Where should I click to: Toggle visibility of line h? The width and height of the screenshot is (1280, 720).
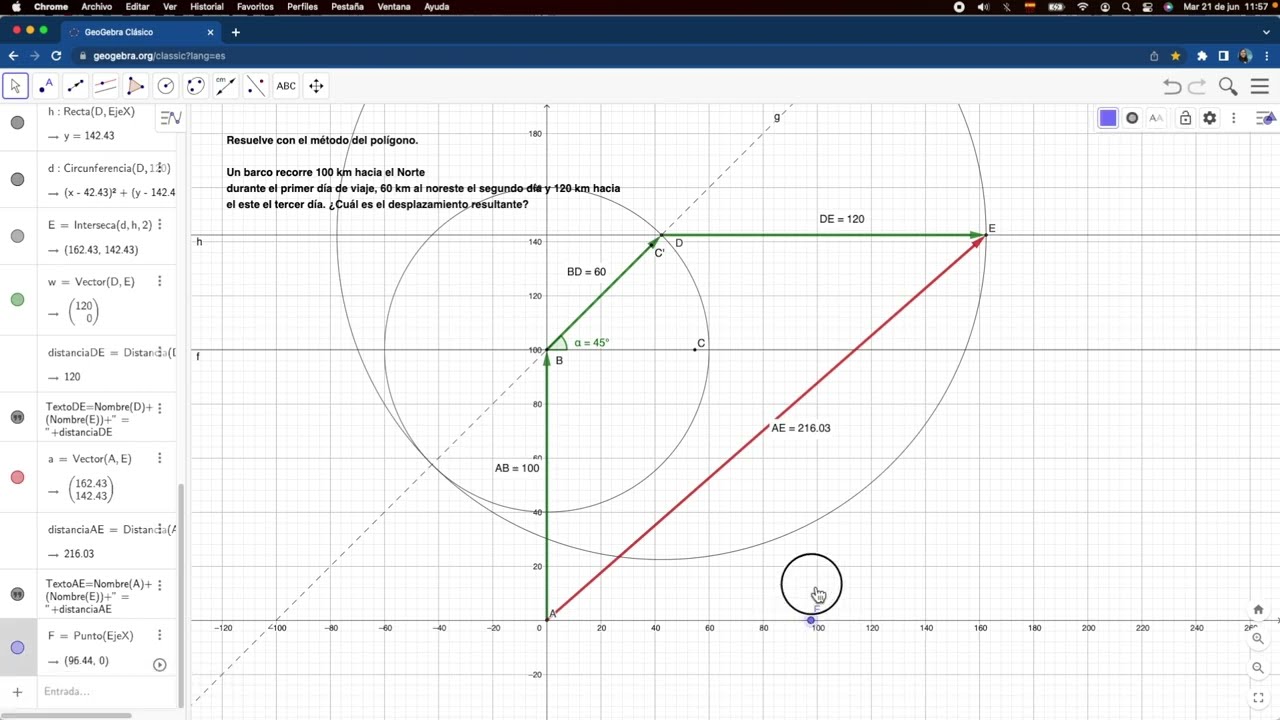[x=17, y=123]
